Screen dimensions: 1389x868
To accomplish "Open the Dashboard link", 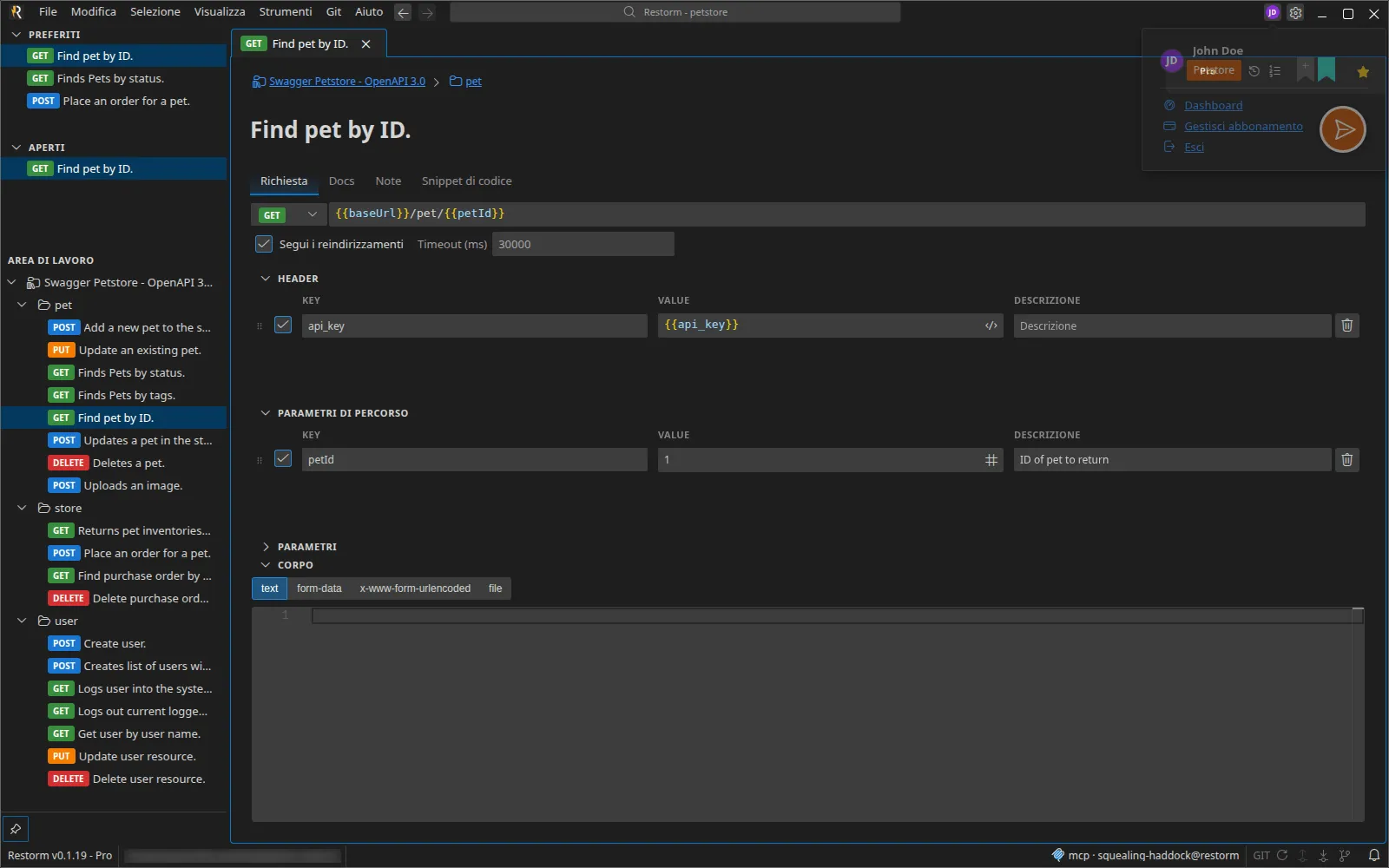I will click(1213, 106).
